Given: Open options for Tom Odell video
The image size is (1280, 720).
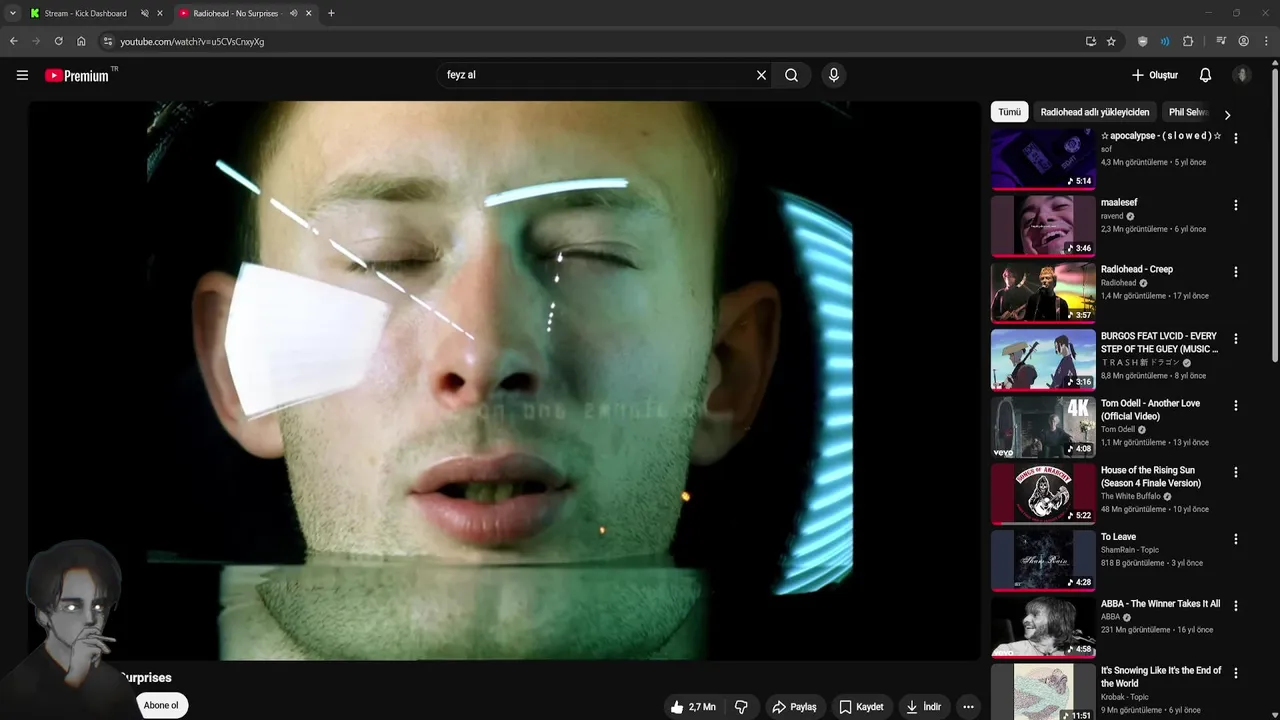Looking at the screenshot, I should coord(1236,406).
